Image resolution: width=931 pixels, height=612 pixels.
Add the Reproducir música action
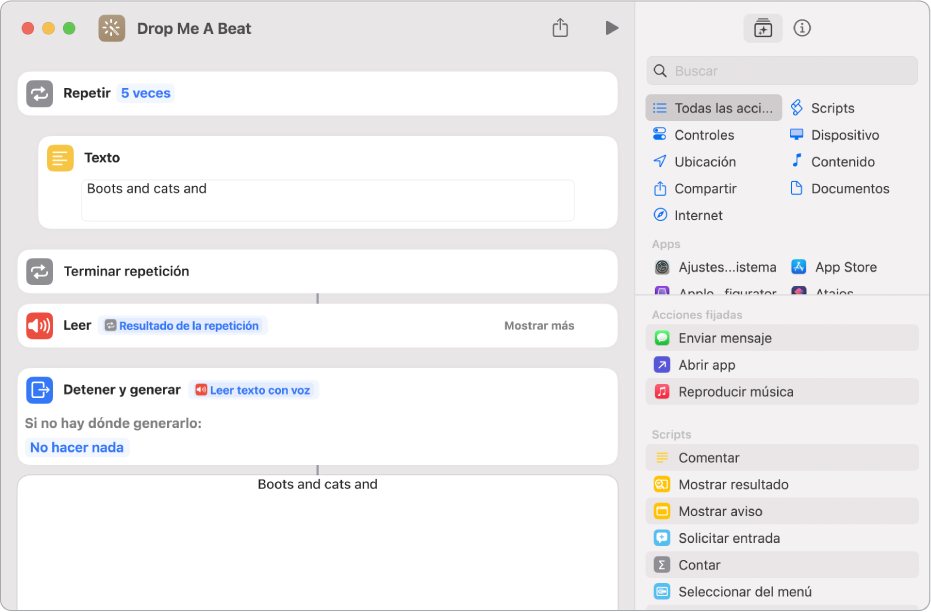[x=782, y=392]
